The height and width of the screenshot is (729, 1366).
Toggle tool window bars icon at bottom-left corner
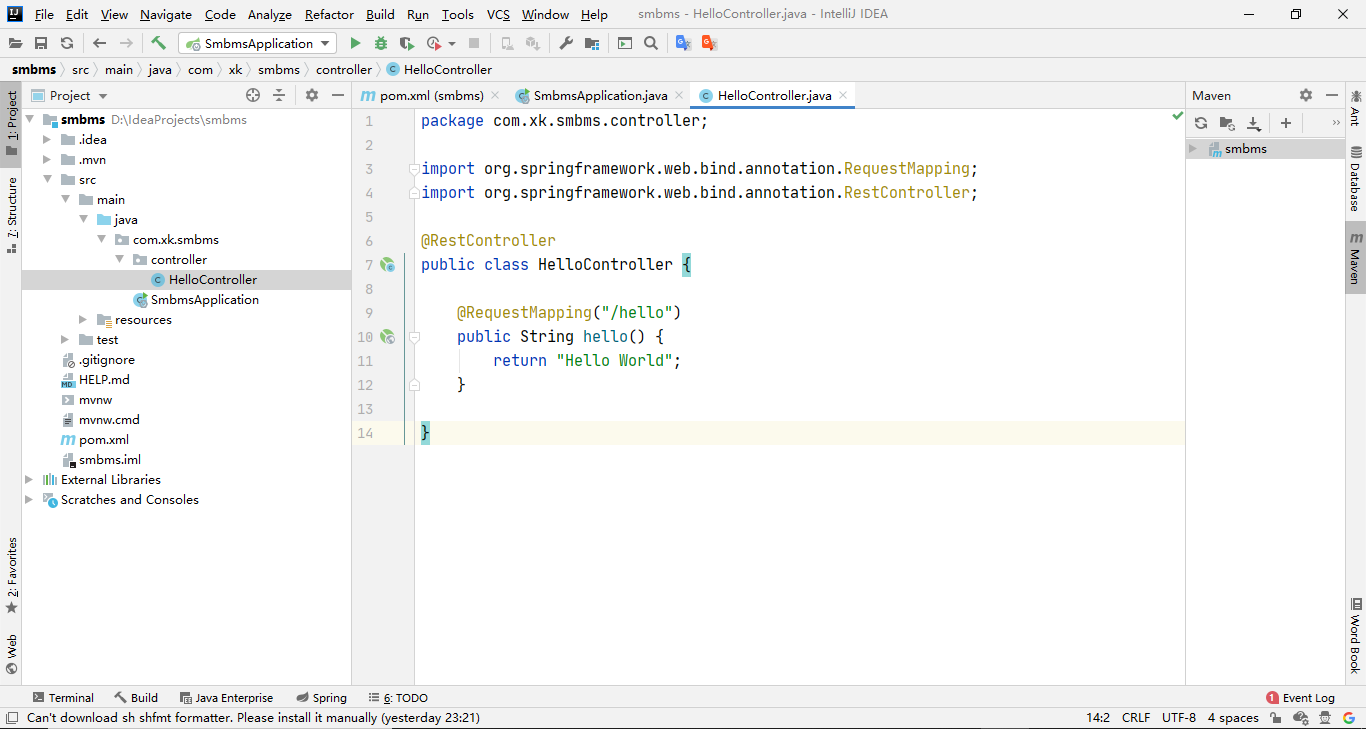pos(11,718)
